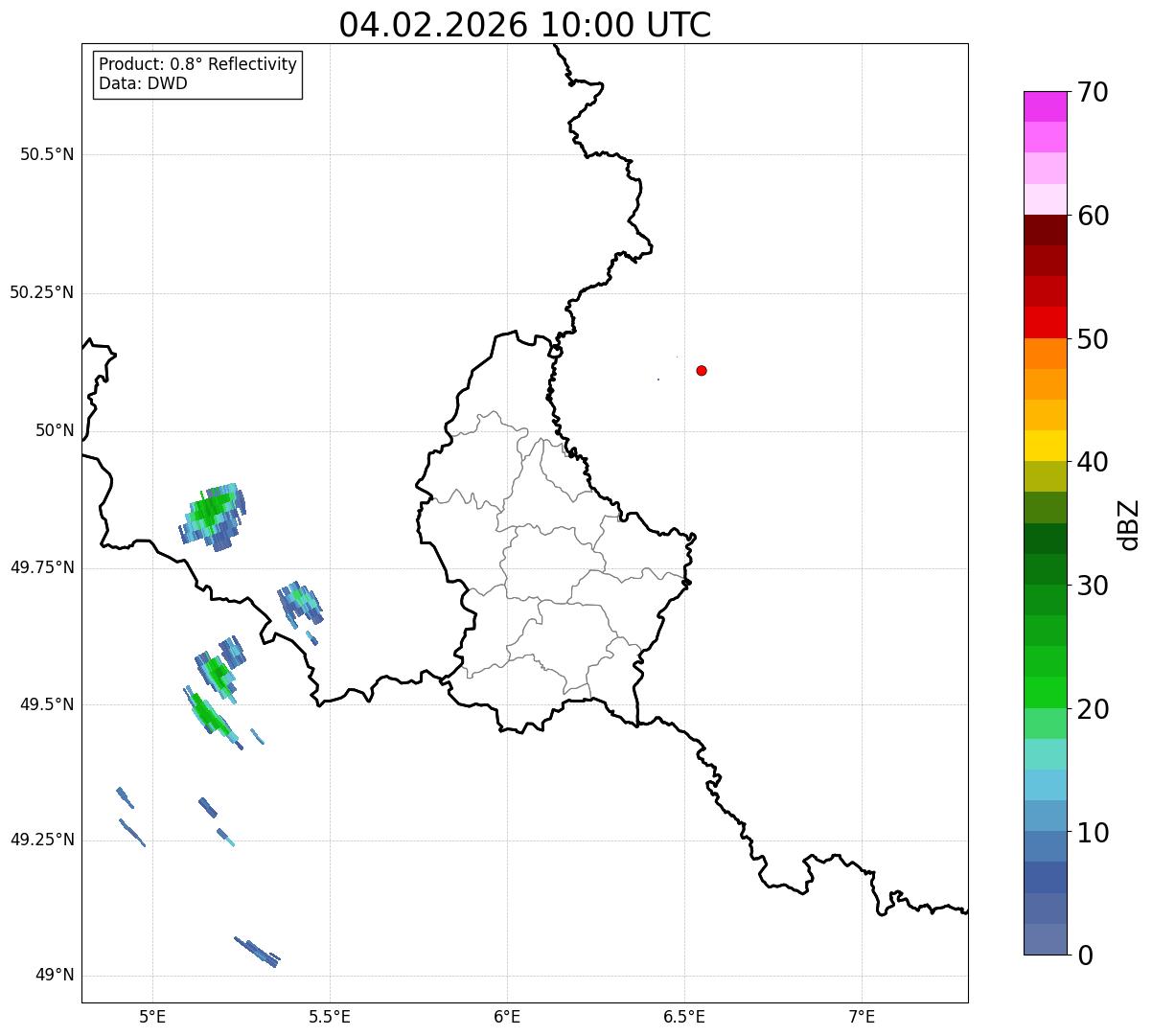Click the 'Product: 0.8° Reflectivity' text
Viewport: 1152px width, 1036px height.
pos(198,64)
